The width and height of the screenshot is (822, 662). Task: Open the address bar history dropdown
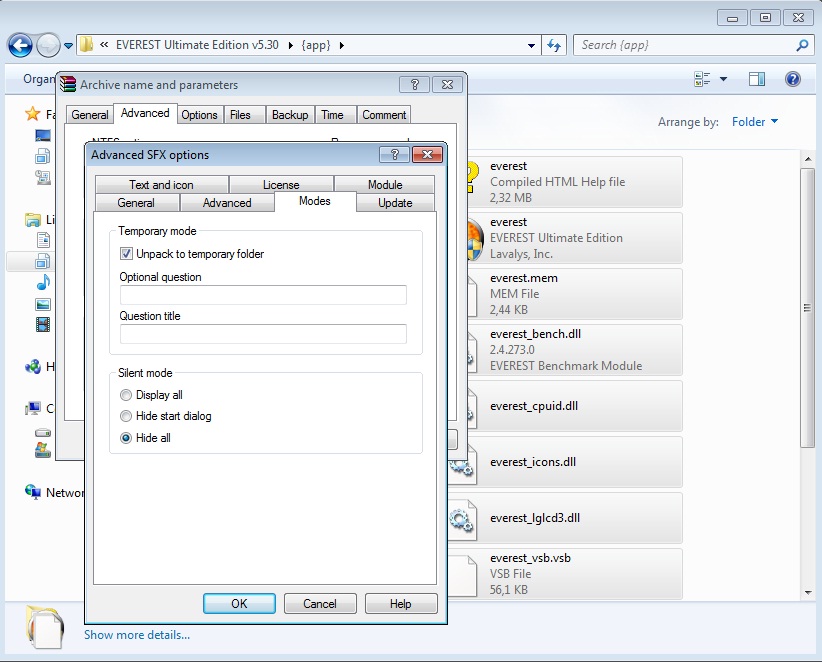coord(531,46)
